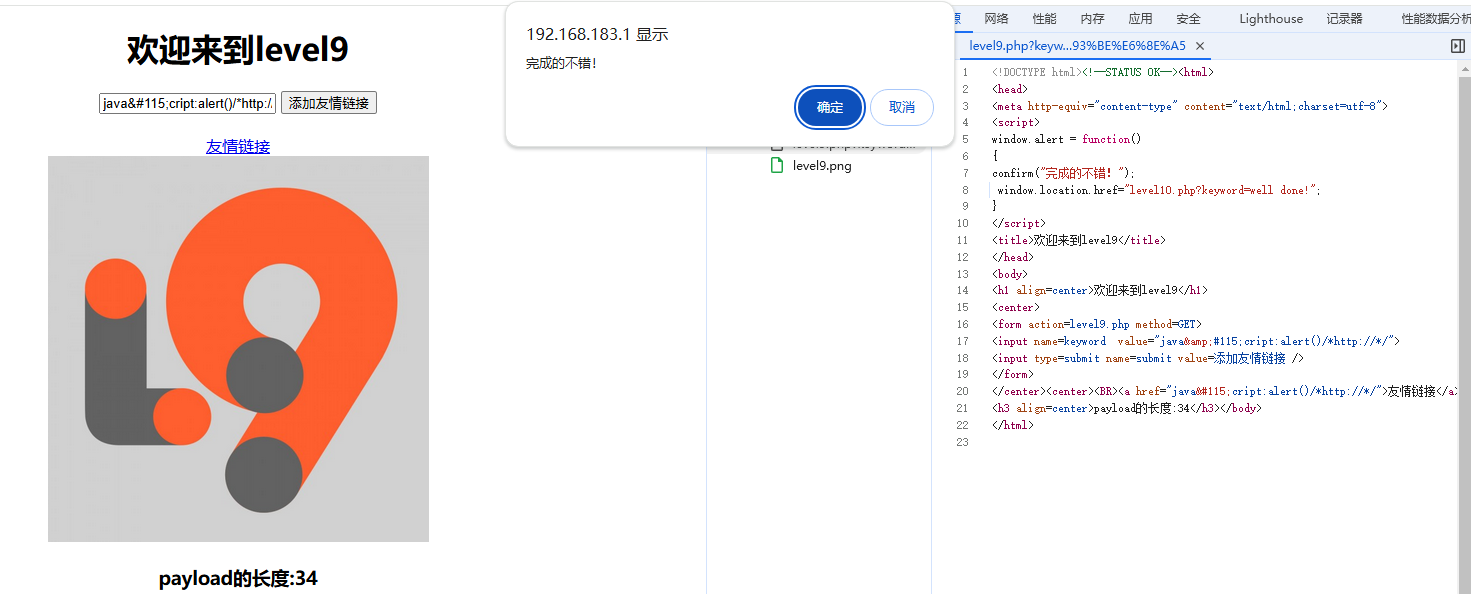
Task: Toggle the debugger sidebar panel icon
Action: (x=1457, y=46)
